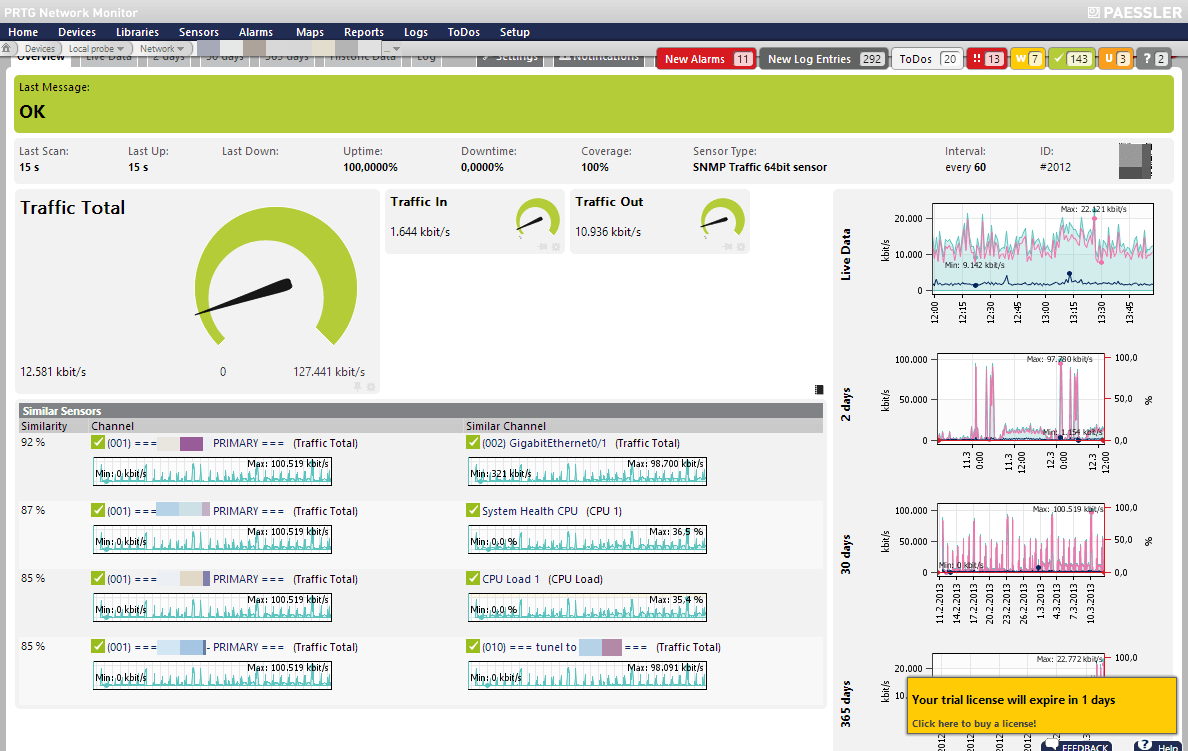
Task: Toggle checkbox for (001) channel opposite (010) tunel
Action: coord(98,646)
